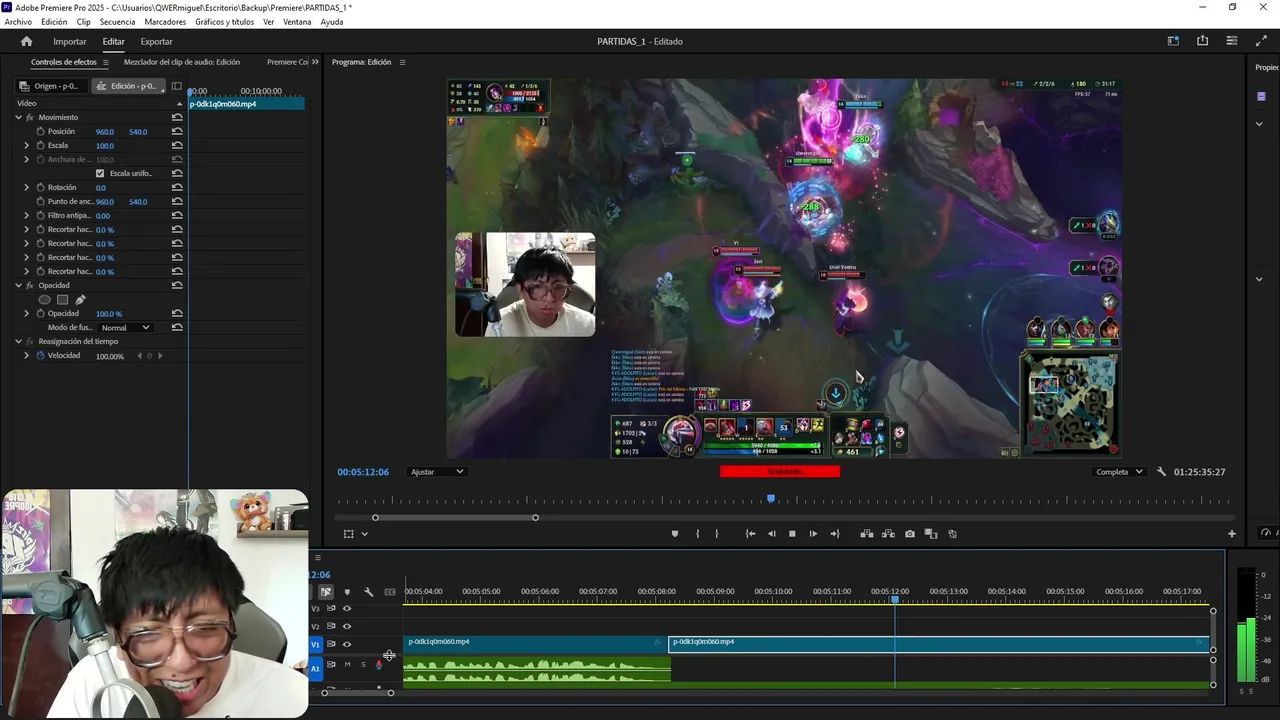Screen dimensions: 1280x720
Task: Toggle the Movimiento fx effect on/off
Action: tap(29, 117)
